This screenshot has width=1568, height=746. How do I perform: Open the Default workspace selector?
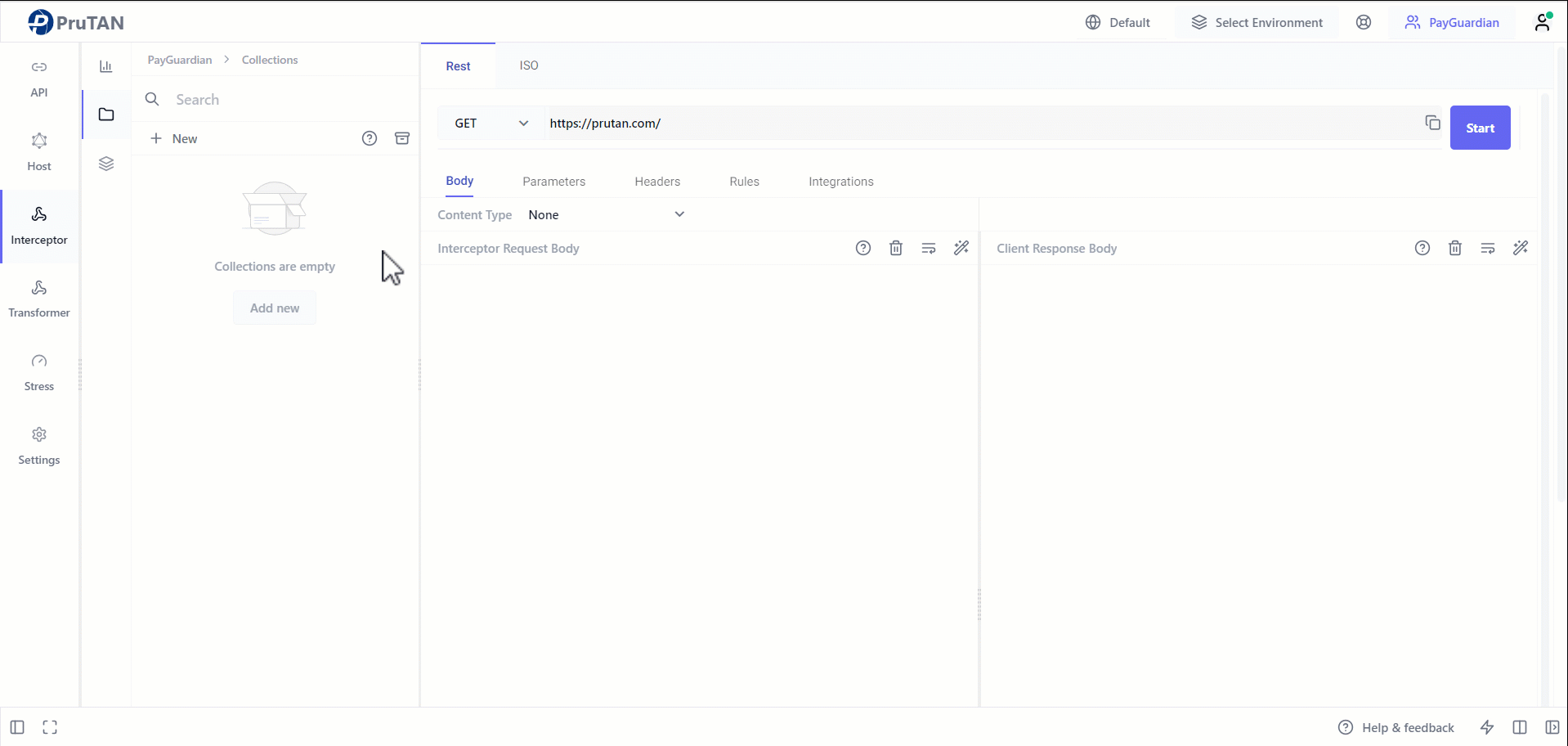1118,22
